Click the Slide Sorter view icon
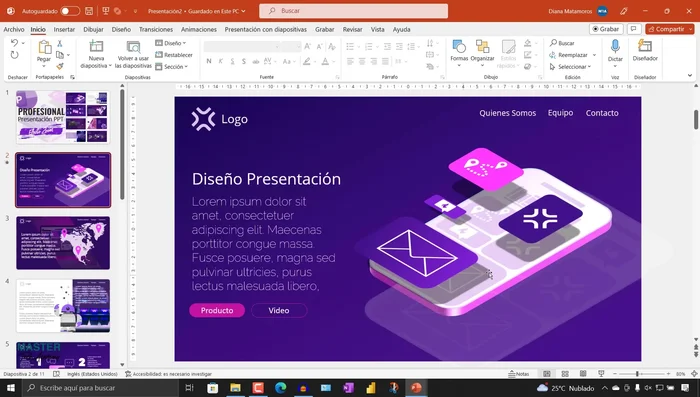700x397 pixels. 565,374
